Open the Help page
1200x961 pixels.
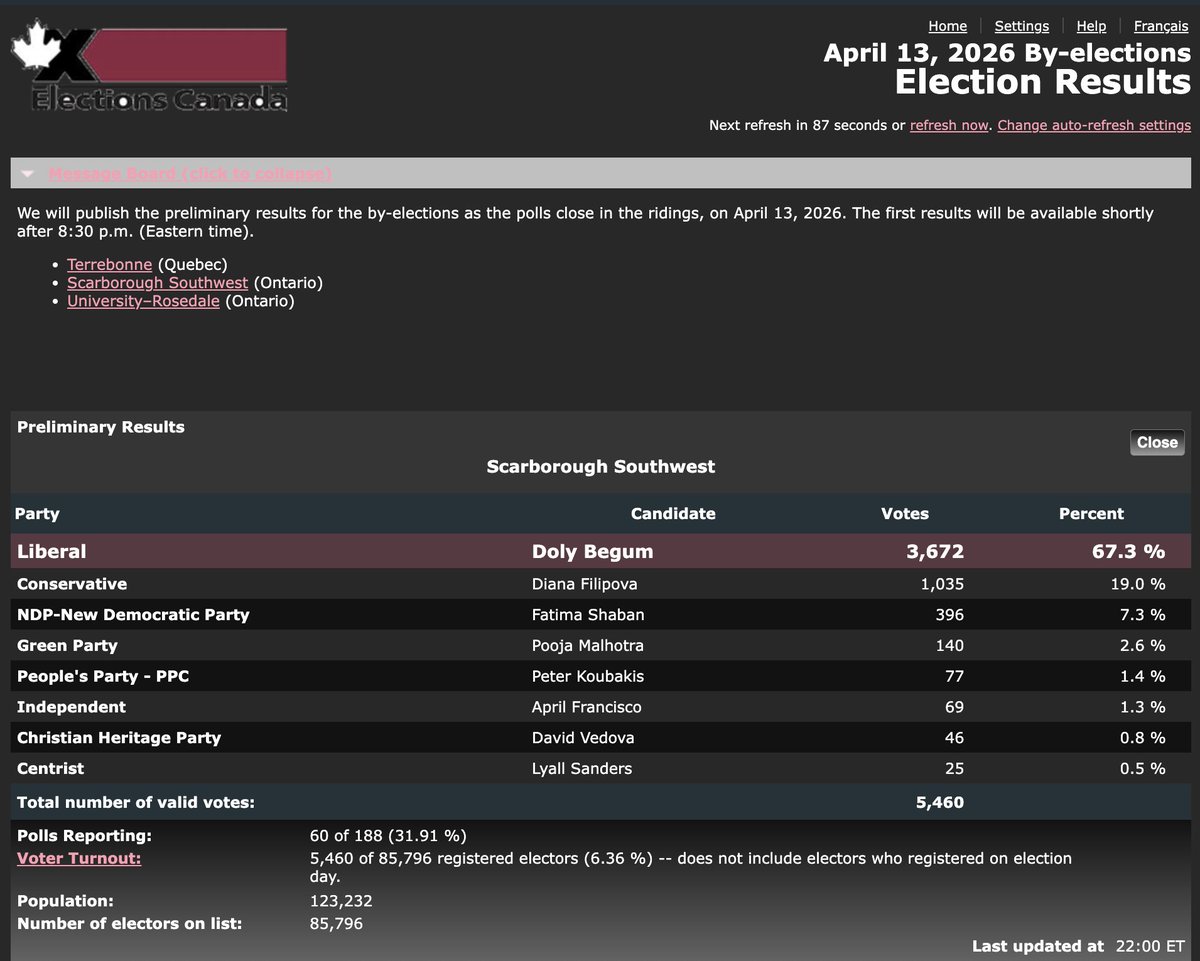(1091, 26)
